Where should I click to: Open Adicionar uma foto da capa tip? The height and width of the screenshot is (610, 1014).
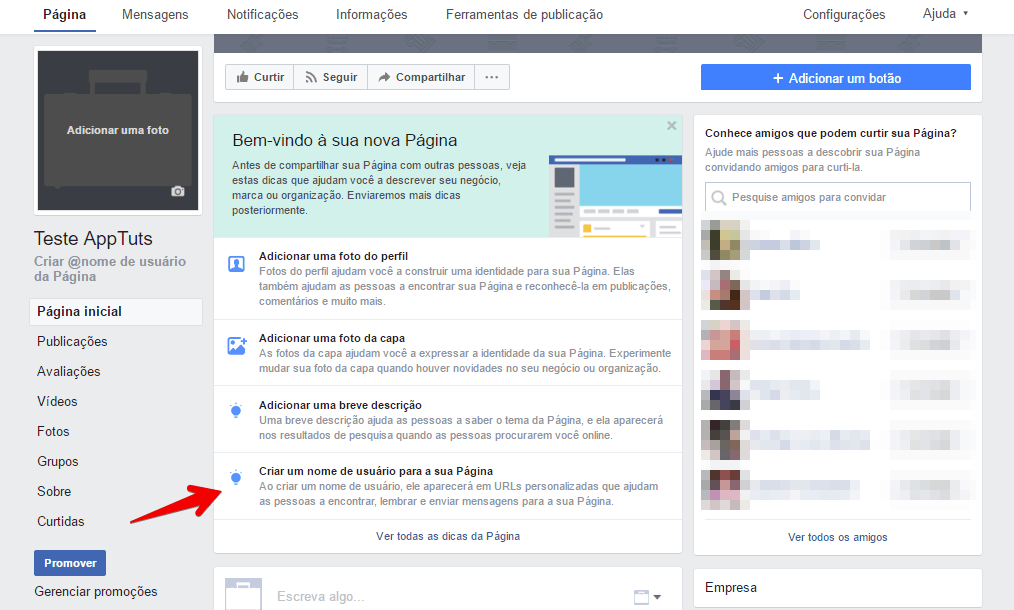coord(332,338)
